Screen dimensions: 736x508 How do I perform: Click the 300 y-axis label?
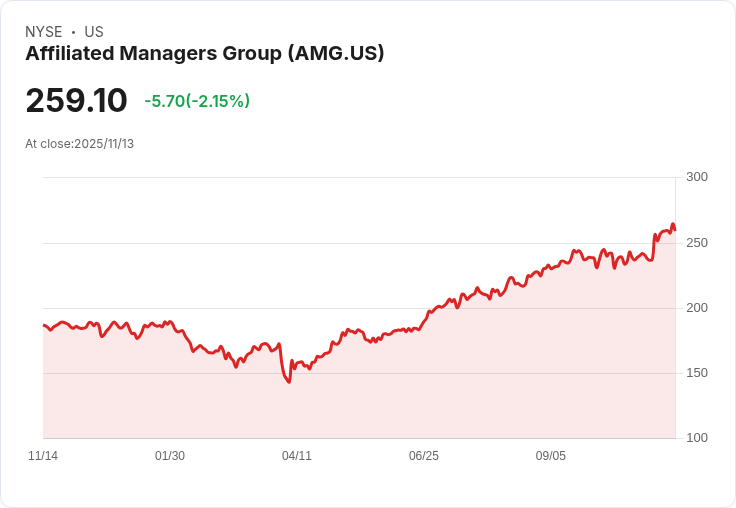[x=697, y=177]
